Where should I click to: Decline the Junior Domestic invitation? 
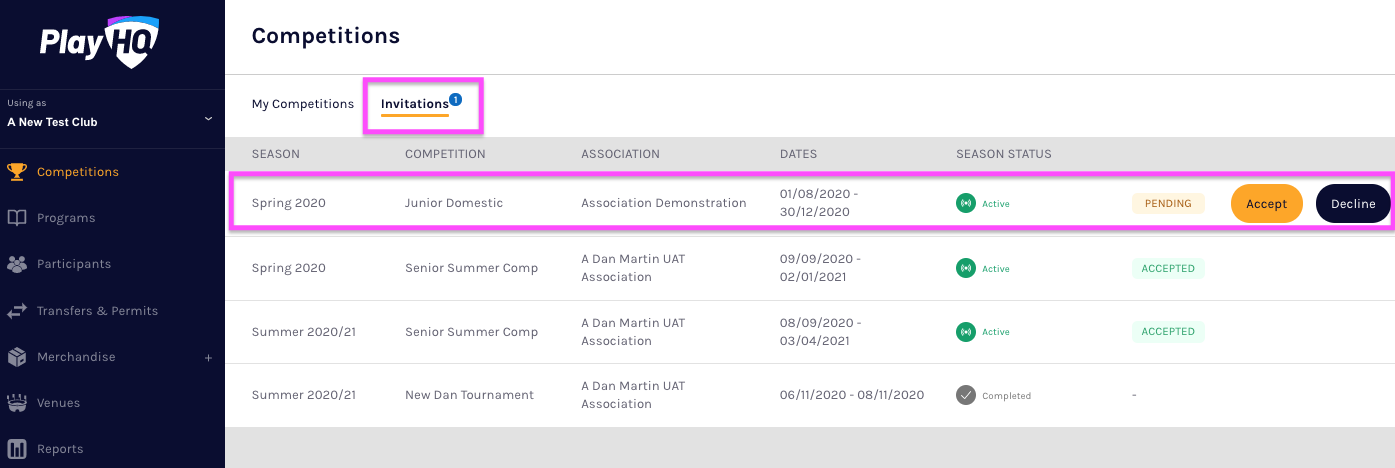pos(1352,203)
